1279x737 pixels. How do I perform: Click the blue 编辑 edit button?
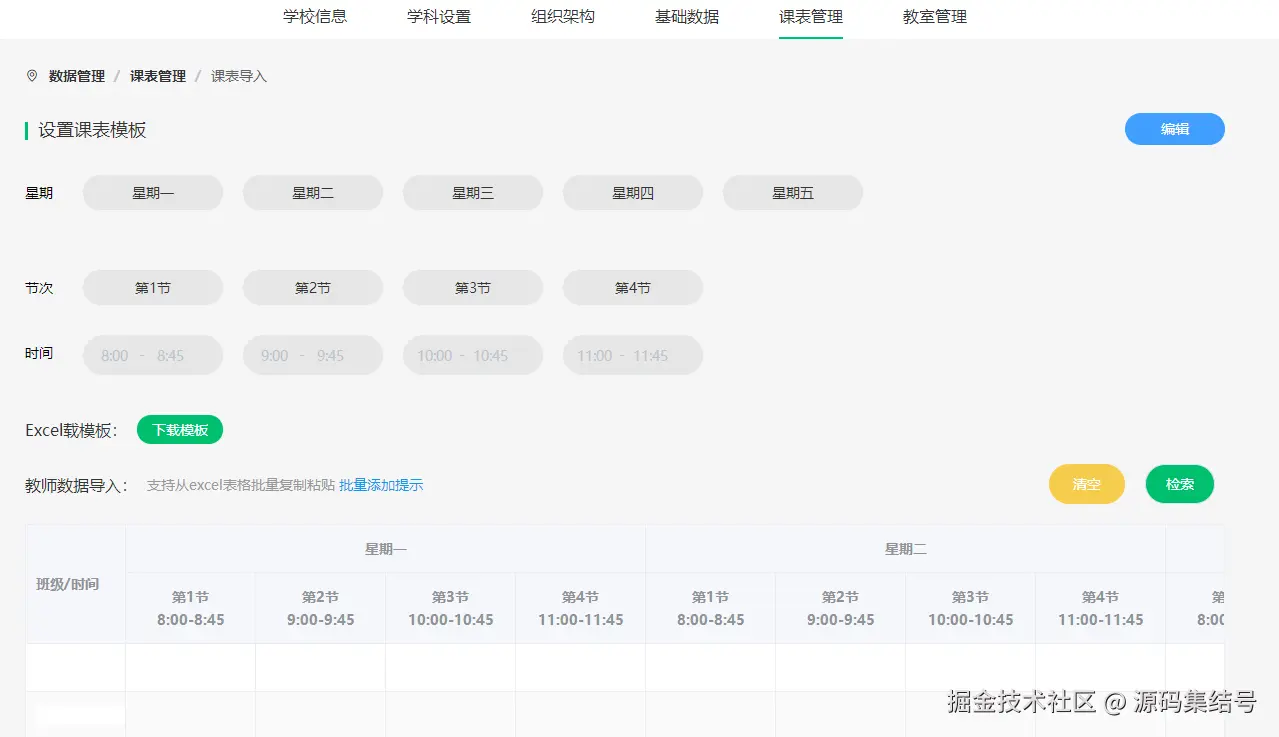pos(1174,128)
